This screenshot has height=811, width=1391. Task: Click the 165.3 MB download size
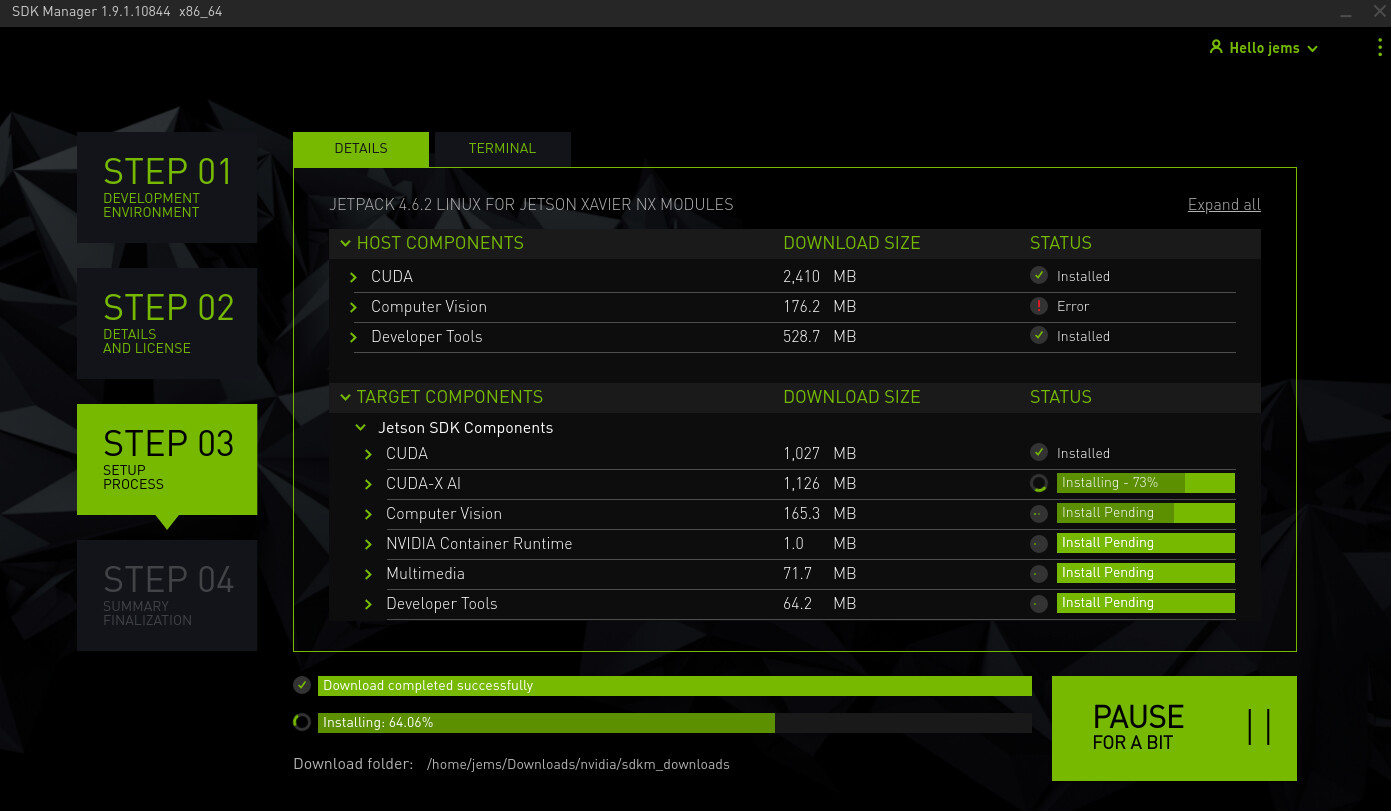[x=819, y=514]
